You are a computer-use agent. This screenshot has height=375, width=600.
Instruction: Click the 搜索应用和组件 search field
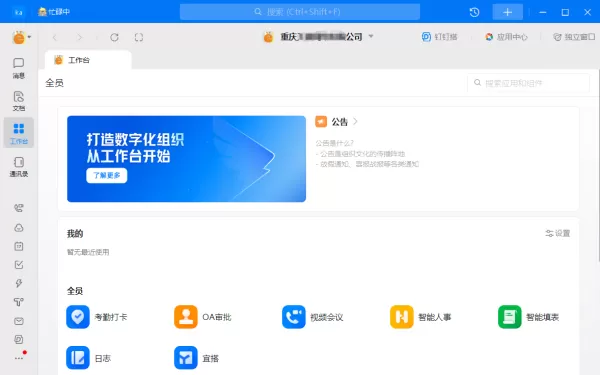[528, 83]
